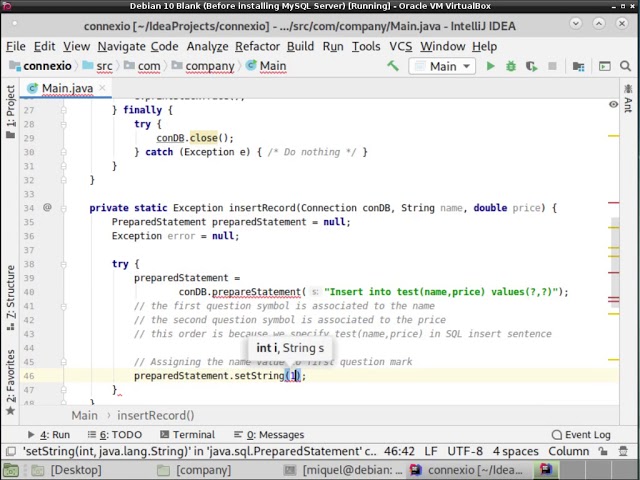
Task: Click red error stripe marker near line 34
Action: (613, 202)
